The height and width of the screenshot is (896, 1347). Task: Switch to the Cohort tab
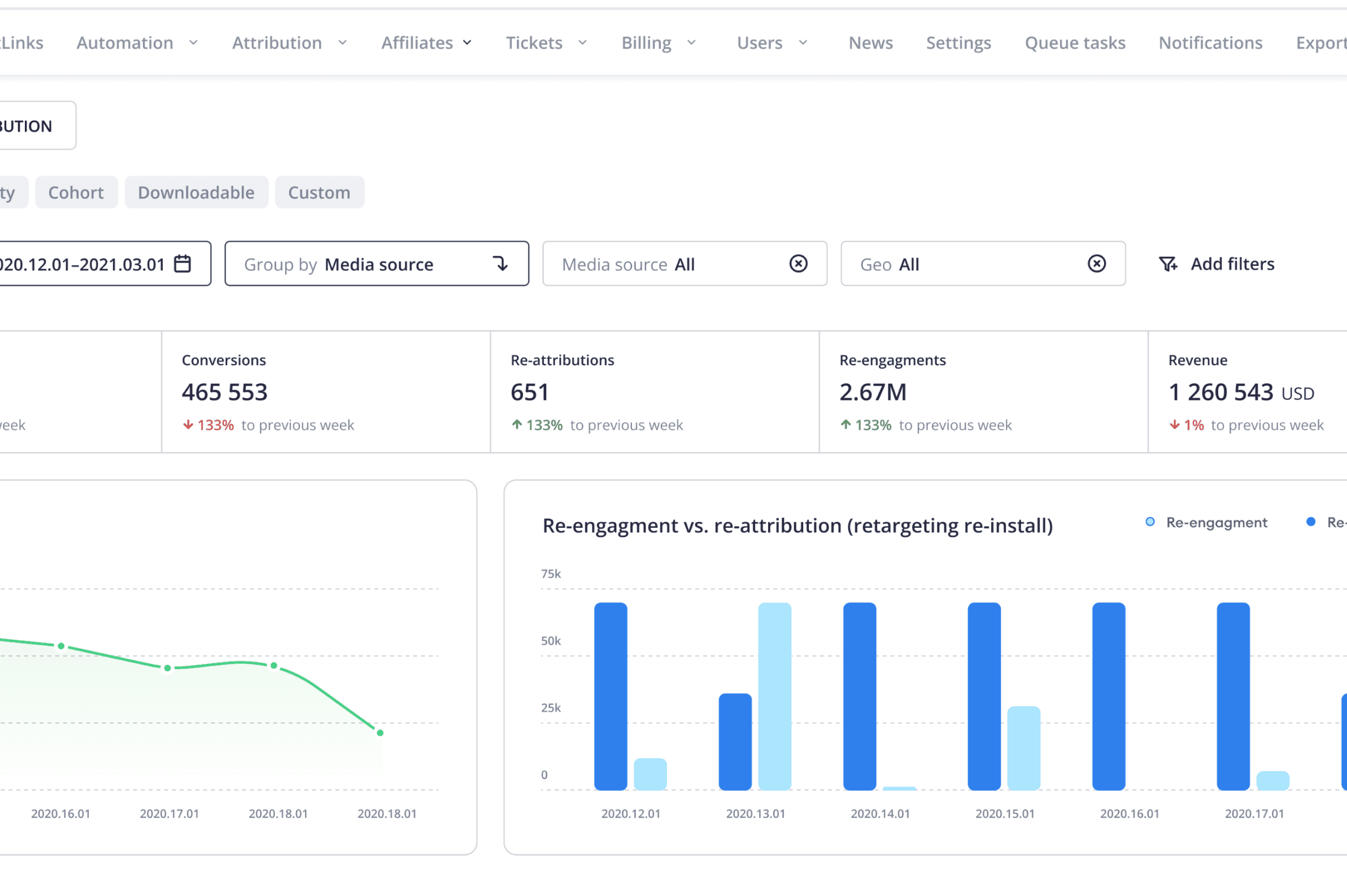click(76, 193)
